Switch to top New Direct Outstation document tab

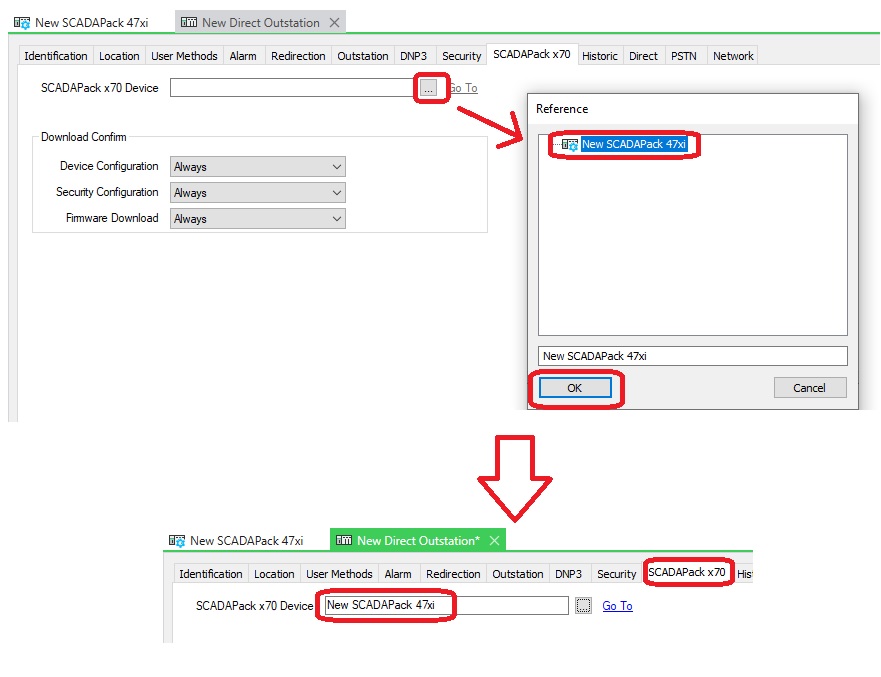[x=261, y=22]
